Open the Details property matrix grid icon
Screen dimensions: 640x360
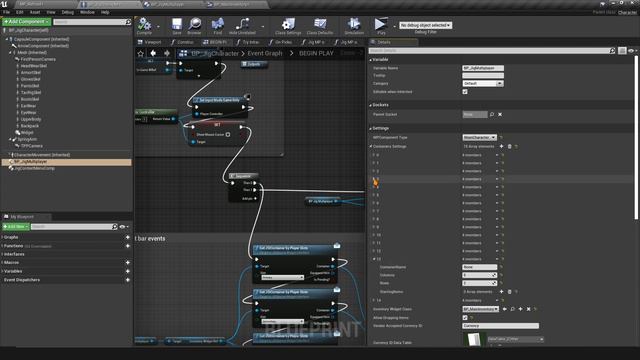point(622,51)
